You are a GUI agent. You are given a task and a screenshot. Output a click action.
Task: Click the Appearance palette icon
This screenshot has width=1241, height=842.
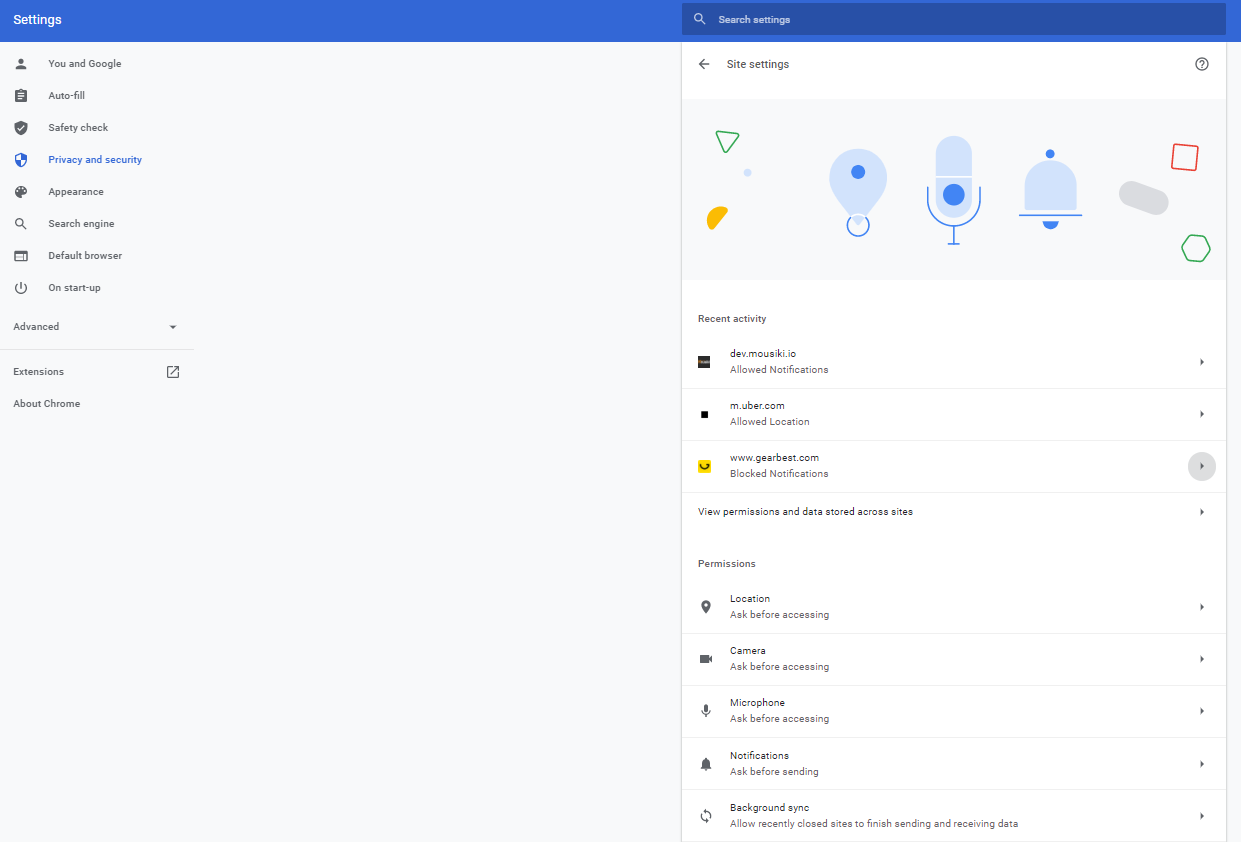[21, 192]
